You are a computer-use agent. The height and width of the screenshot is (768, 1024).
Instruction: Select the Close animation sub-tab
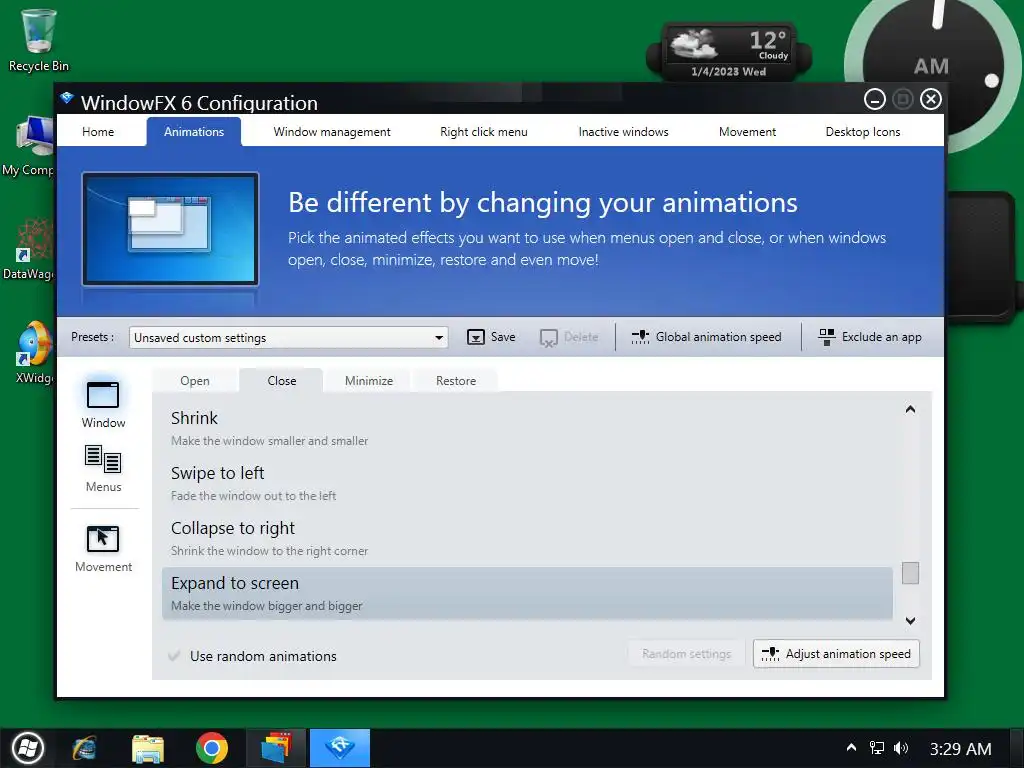pyautogui.click(x=281, y=381)
